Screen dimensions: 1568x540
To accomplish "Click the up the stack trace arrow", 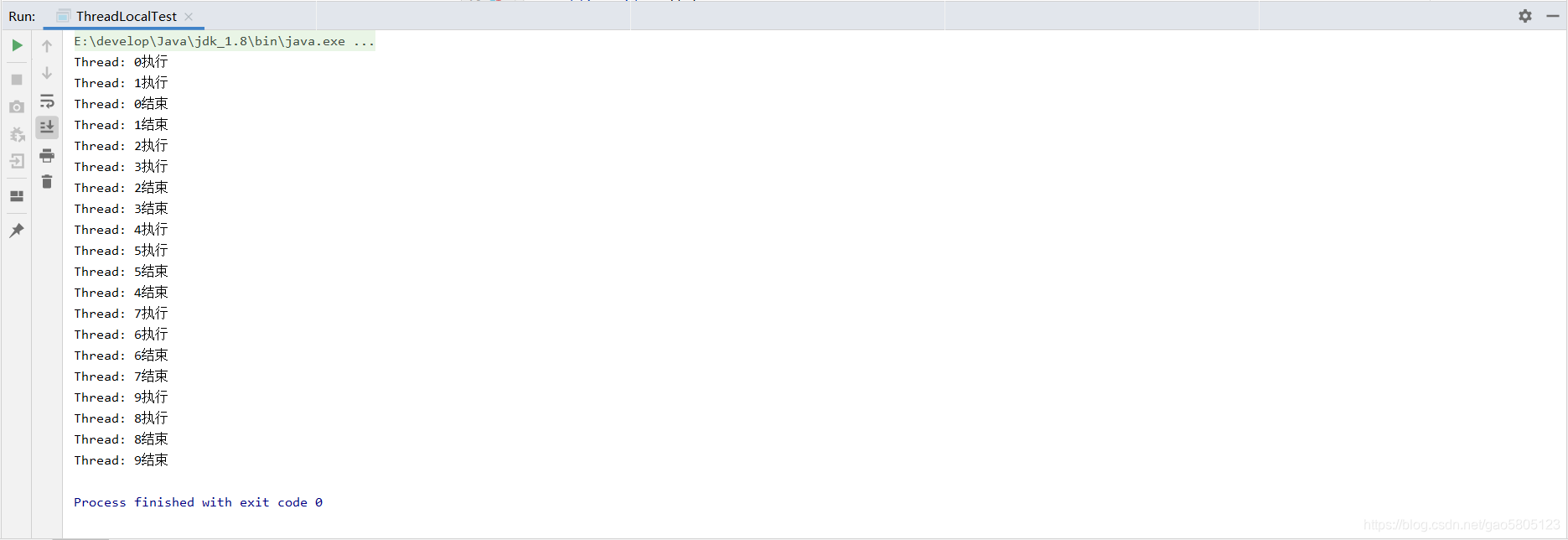I will (x=47, y=46).
